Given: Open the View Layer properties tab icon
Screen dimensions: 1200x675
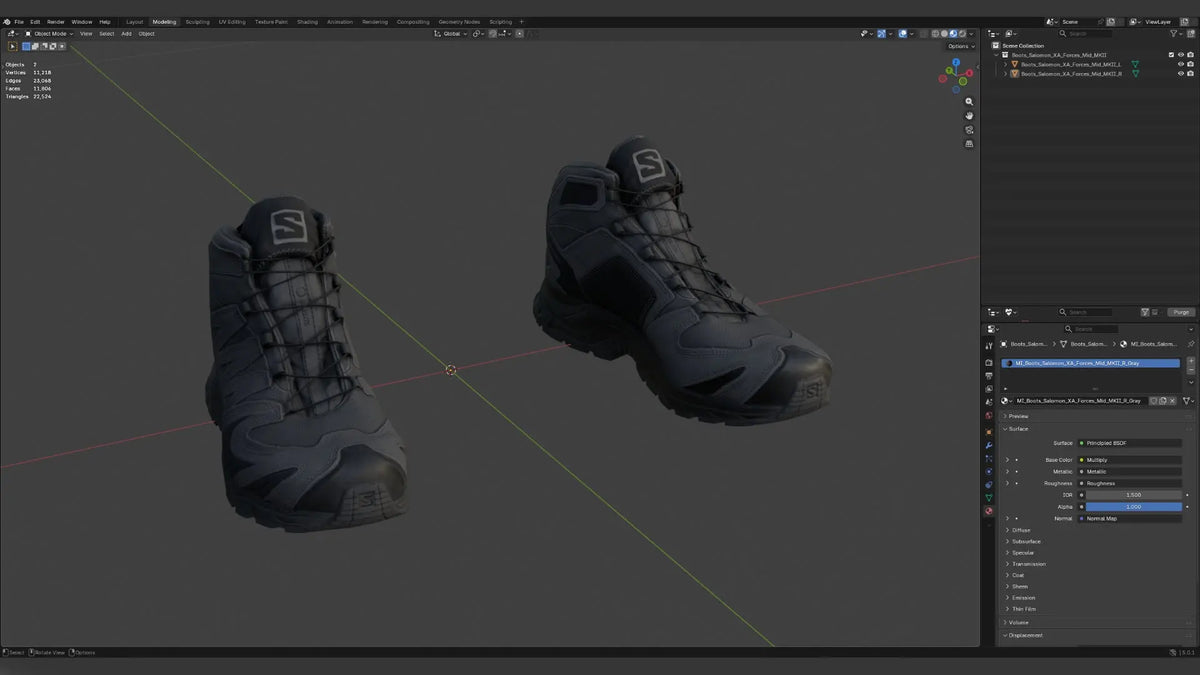Looking at the screenshot, I should [x=989, y=389].
